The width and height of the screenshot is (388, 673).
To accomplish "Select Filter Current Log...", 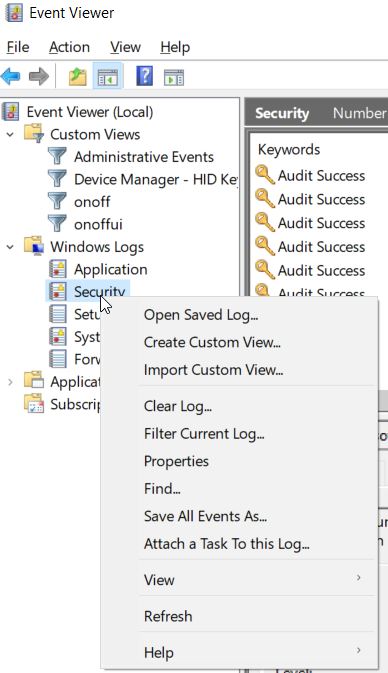I will coord(204,434).
